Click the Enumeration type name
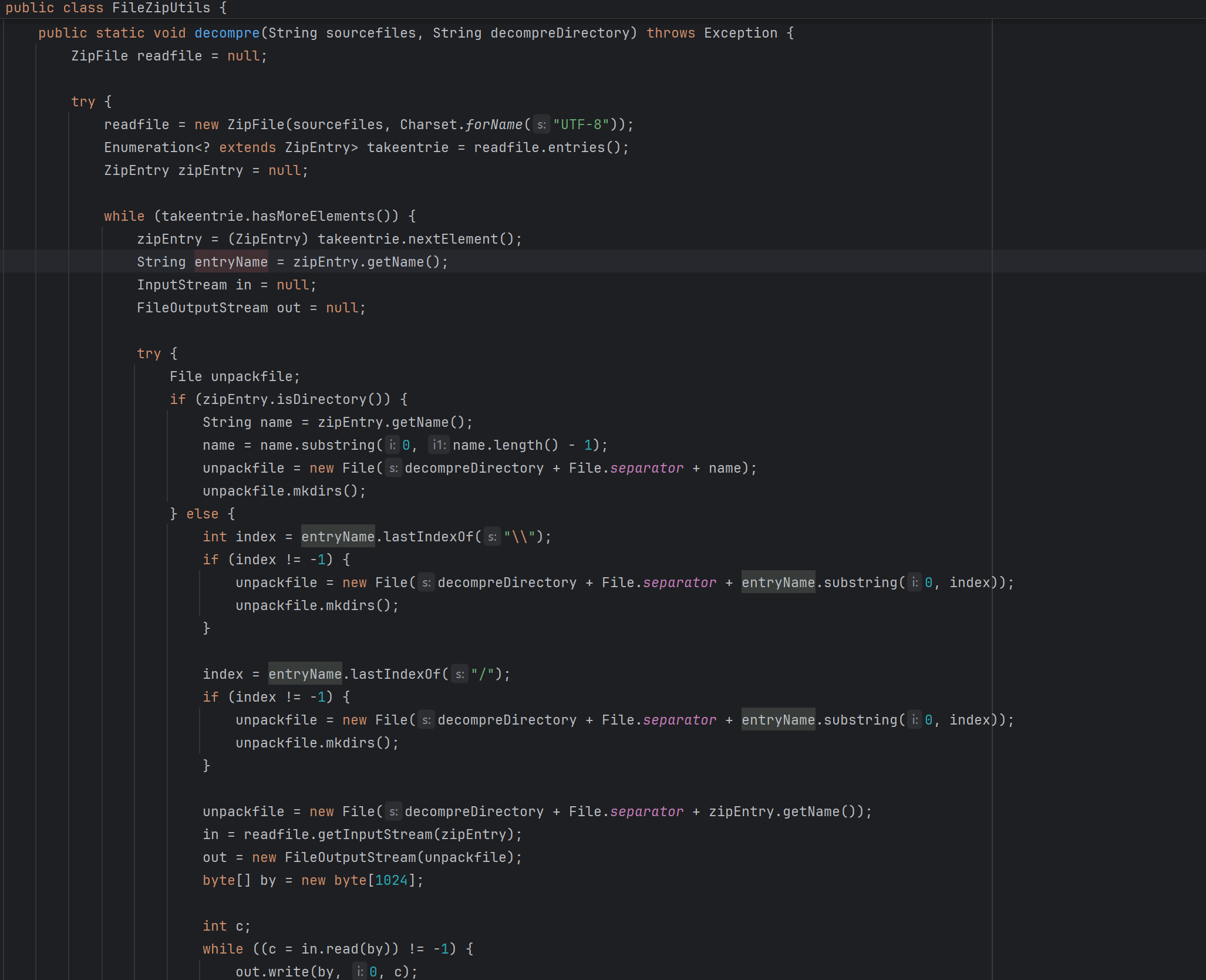This screenshot has height=980, width=1206. coord(149,148)
